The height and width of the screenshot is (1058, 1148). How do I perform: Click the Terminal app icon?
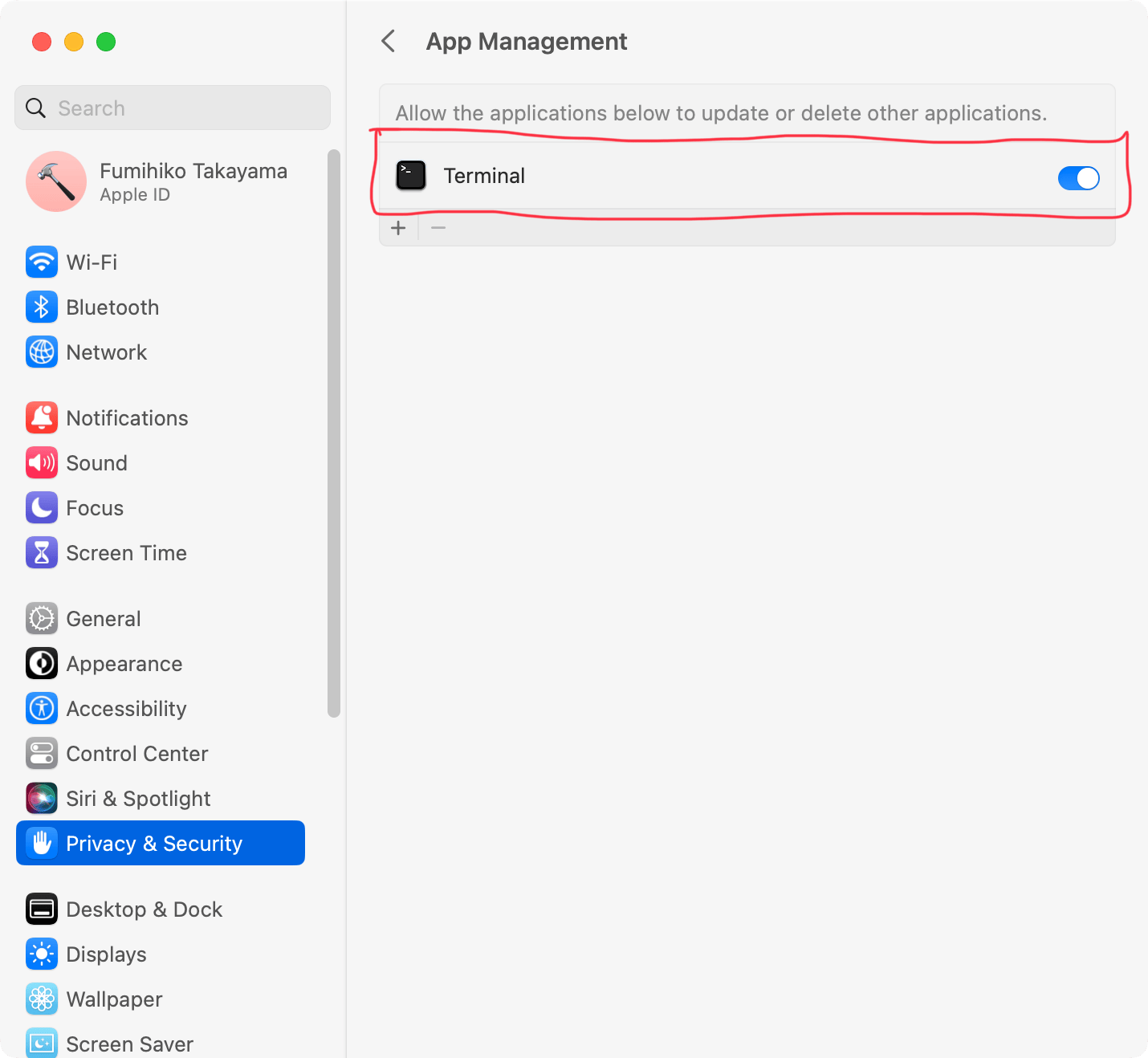(x=411, y=176)
